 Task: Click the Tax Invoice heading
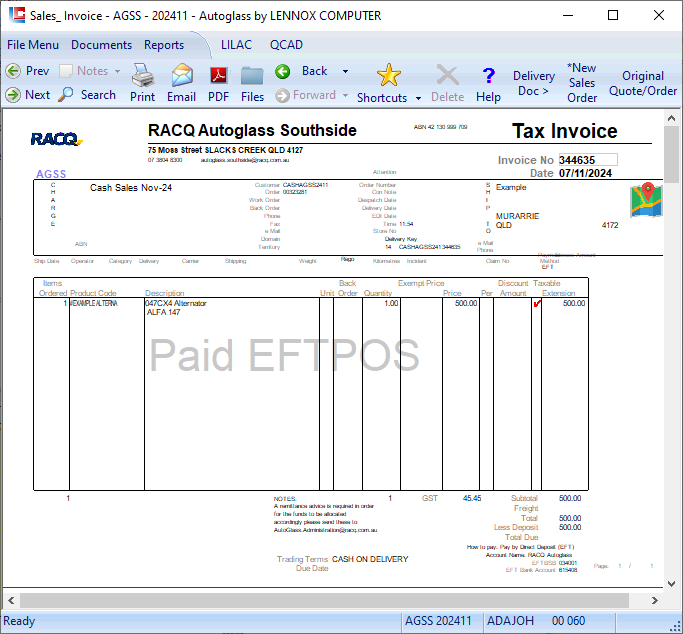(565, 131)
